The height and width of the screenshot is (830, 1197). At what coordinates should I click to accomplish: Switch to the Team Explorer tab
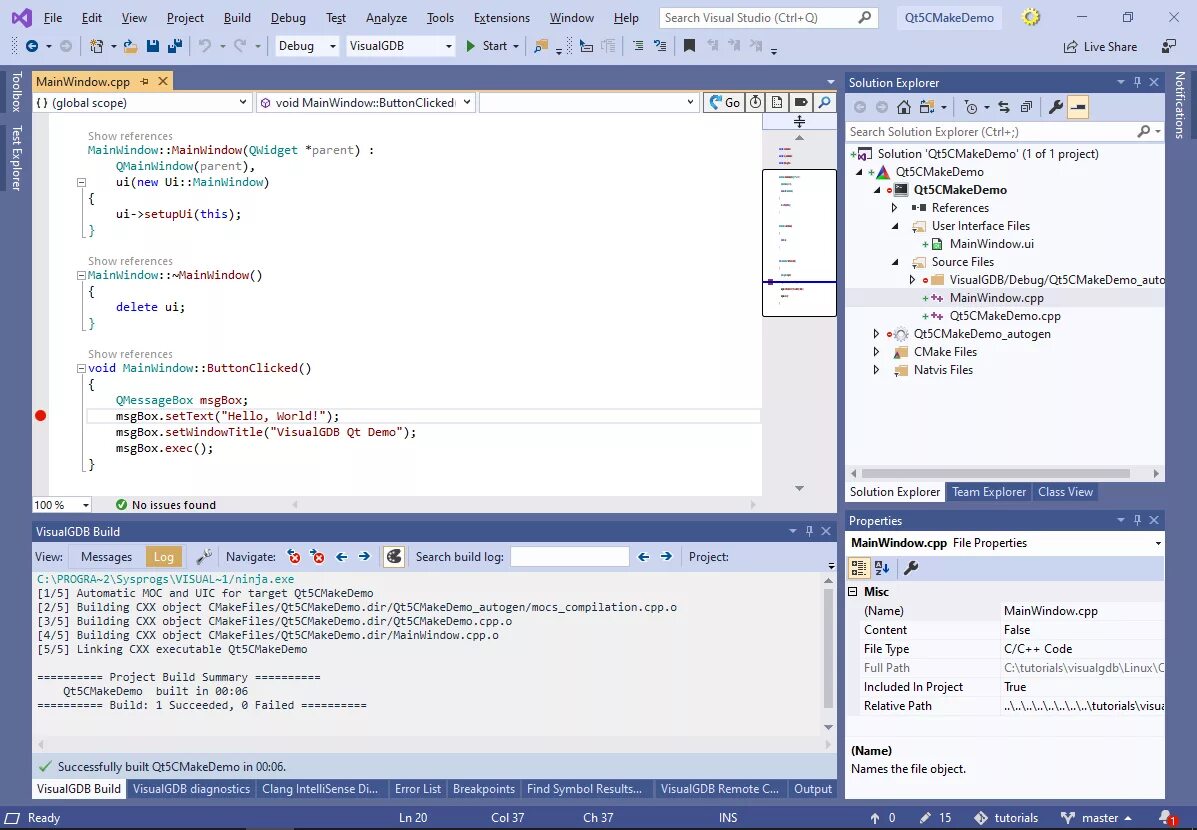(989, 492)
